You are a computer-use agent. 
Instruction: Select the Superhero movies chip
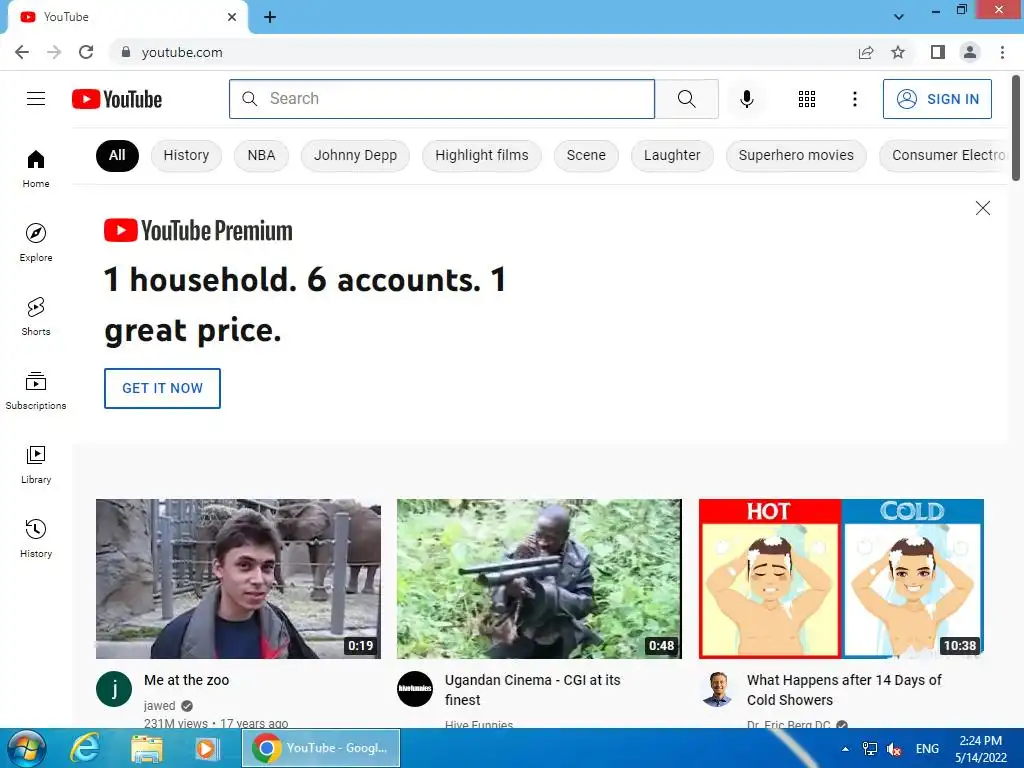pos(796,155)
